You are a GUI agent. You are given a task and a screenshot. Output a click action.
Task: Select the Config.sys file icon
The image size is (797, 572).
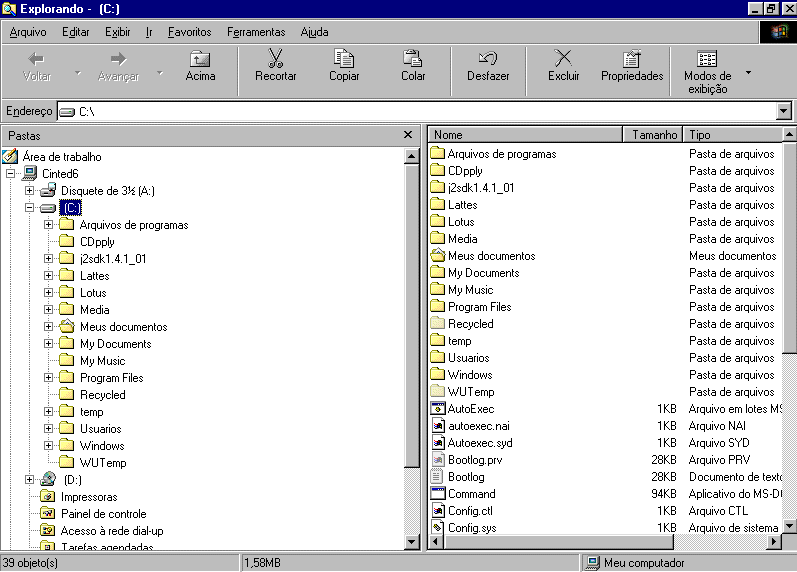click(437, 528)
